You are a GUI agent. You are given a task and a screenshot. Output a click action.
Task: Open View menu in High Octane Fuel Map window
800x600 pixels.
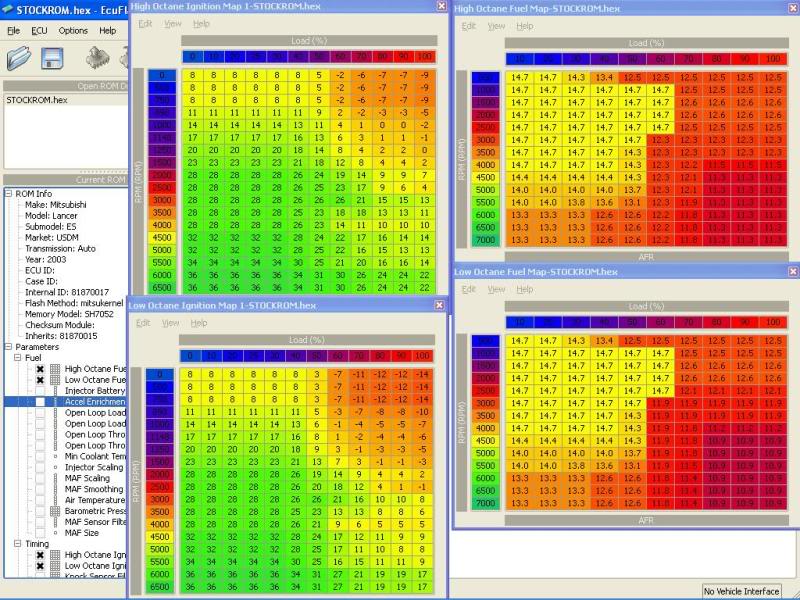pyautogui.click(x=496, y=26)
